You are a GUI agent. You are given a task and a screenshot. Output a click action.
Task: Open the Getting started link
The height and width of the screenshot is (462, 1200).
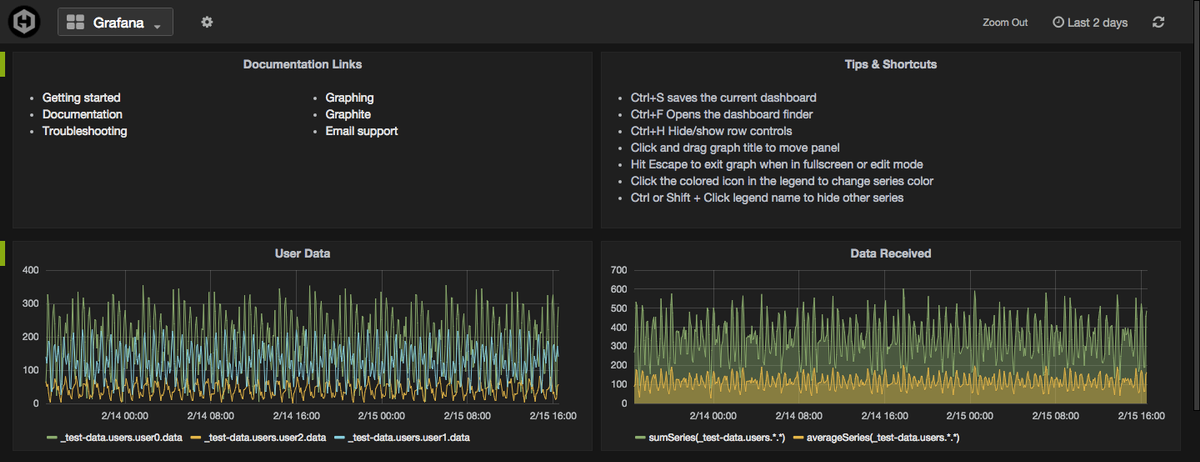pyautogui.click(x=81, y=98)
